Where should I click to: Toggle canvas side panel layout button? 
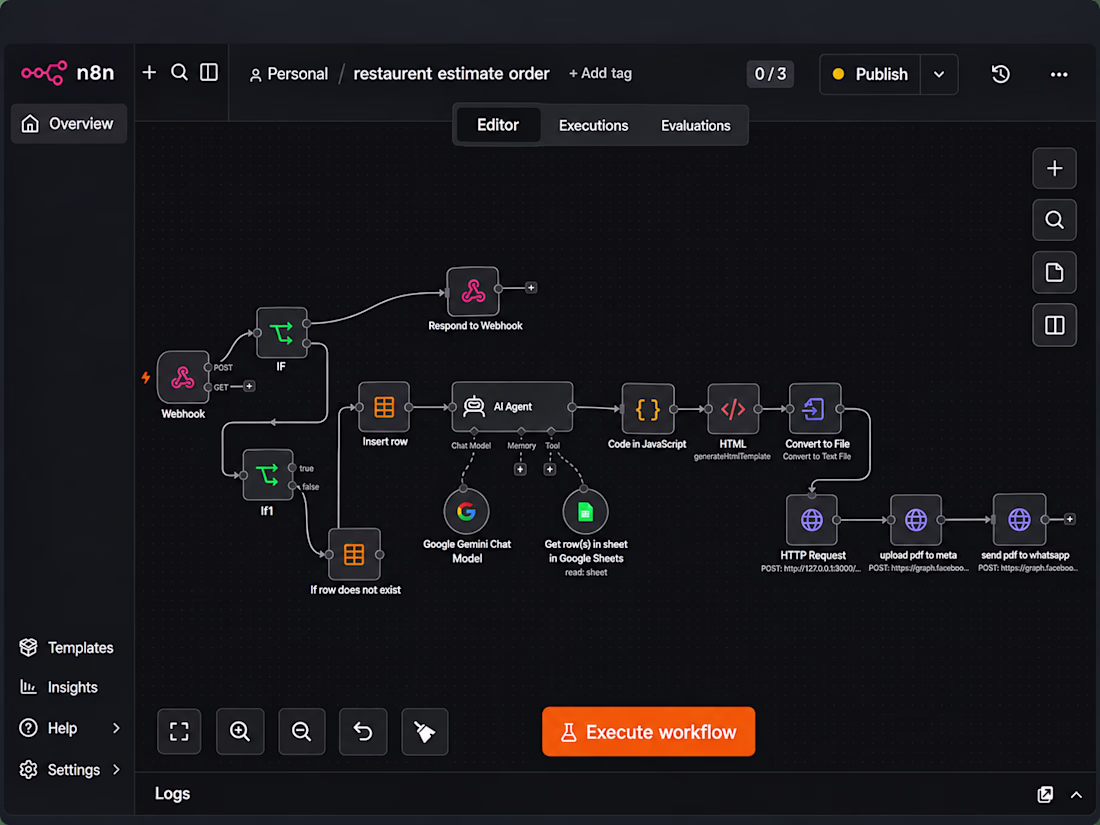(1054, 325)
